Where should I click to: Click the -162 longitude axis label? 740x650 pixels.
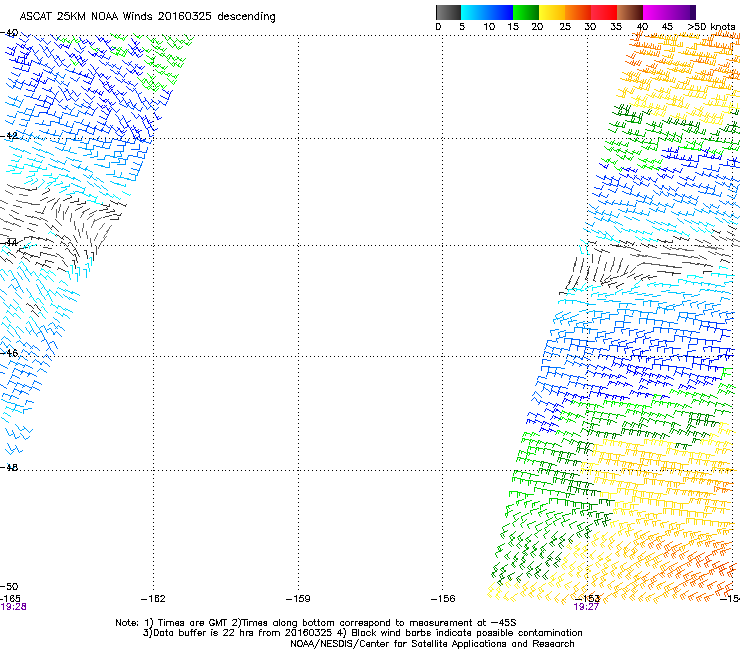153,599
